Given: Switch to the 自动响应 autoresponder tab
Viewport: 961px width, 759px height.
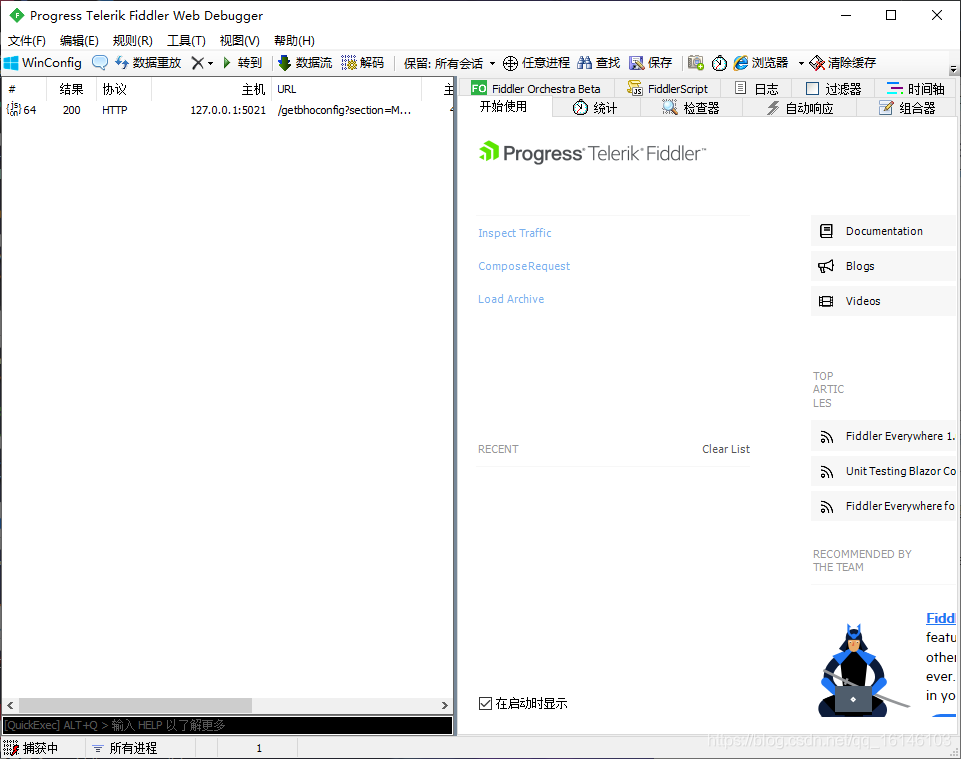Looking at the screenshot, I should point(800,108).
